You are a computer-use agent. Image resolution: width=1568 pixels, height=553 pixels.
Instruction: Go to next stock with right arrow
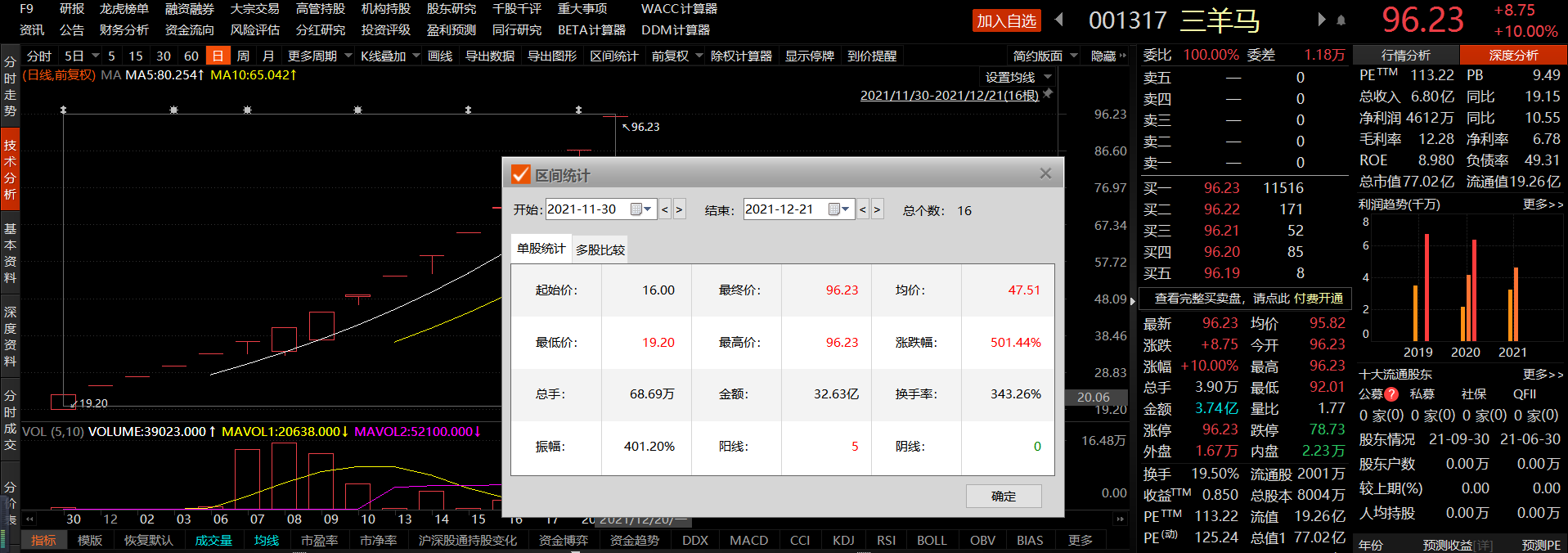click(x=1321, y=20)
